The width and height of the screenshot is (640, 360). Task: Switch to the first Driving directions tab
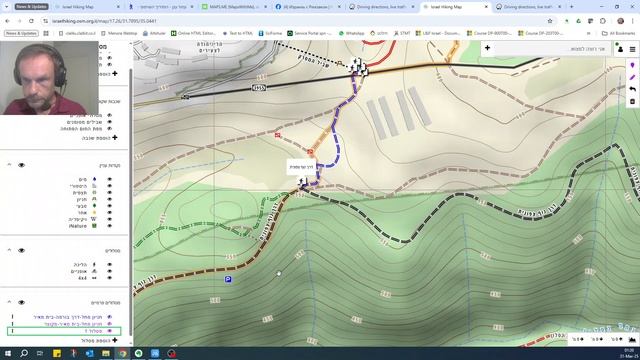point(381,7)
